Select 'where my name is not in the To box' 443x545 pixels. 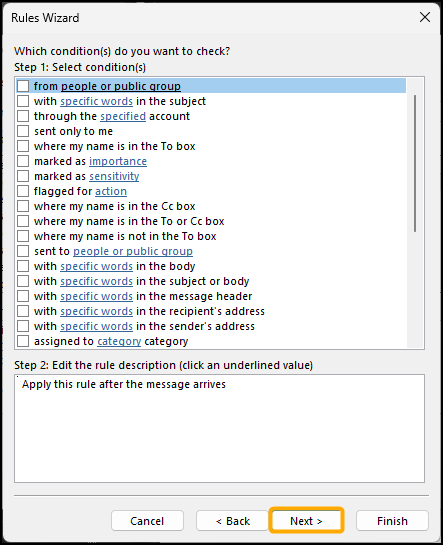pyautogui.click(x=23, y=236)
